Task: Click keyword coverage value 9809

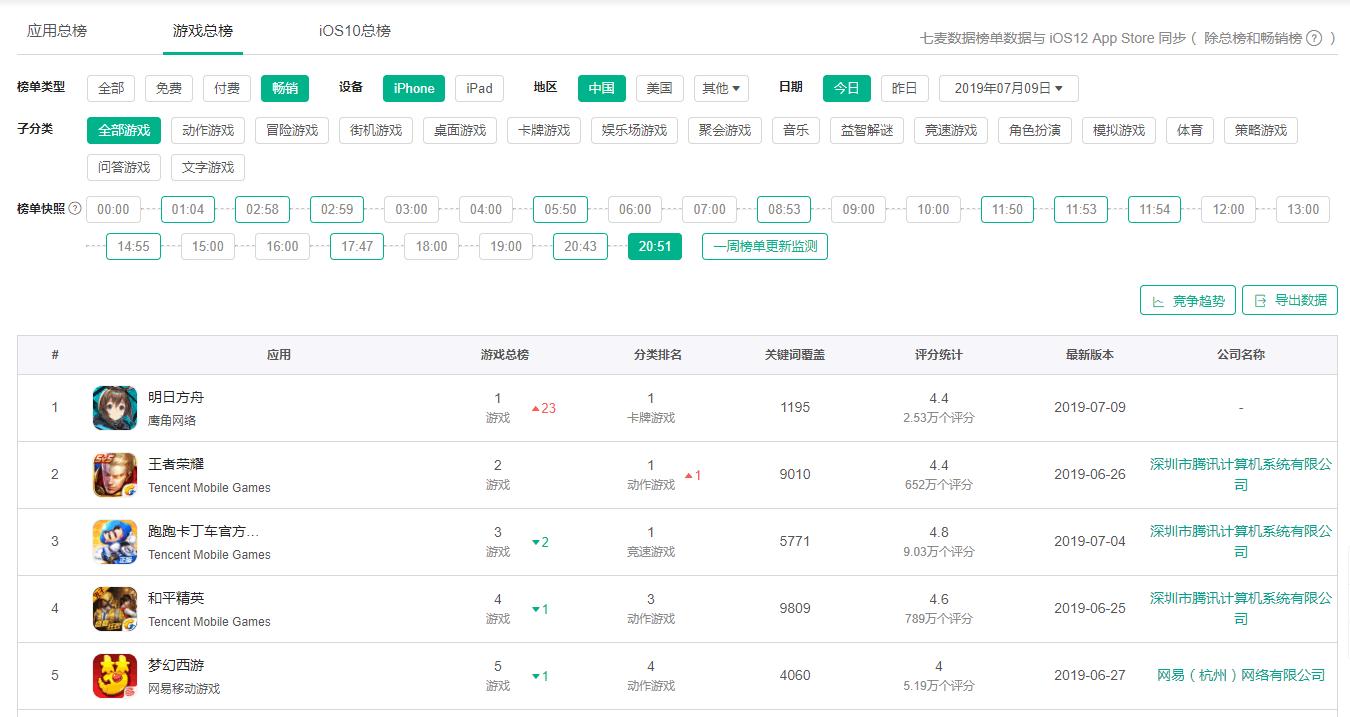Action: click(x=795, y=608)
